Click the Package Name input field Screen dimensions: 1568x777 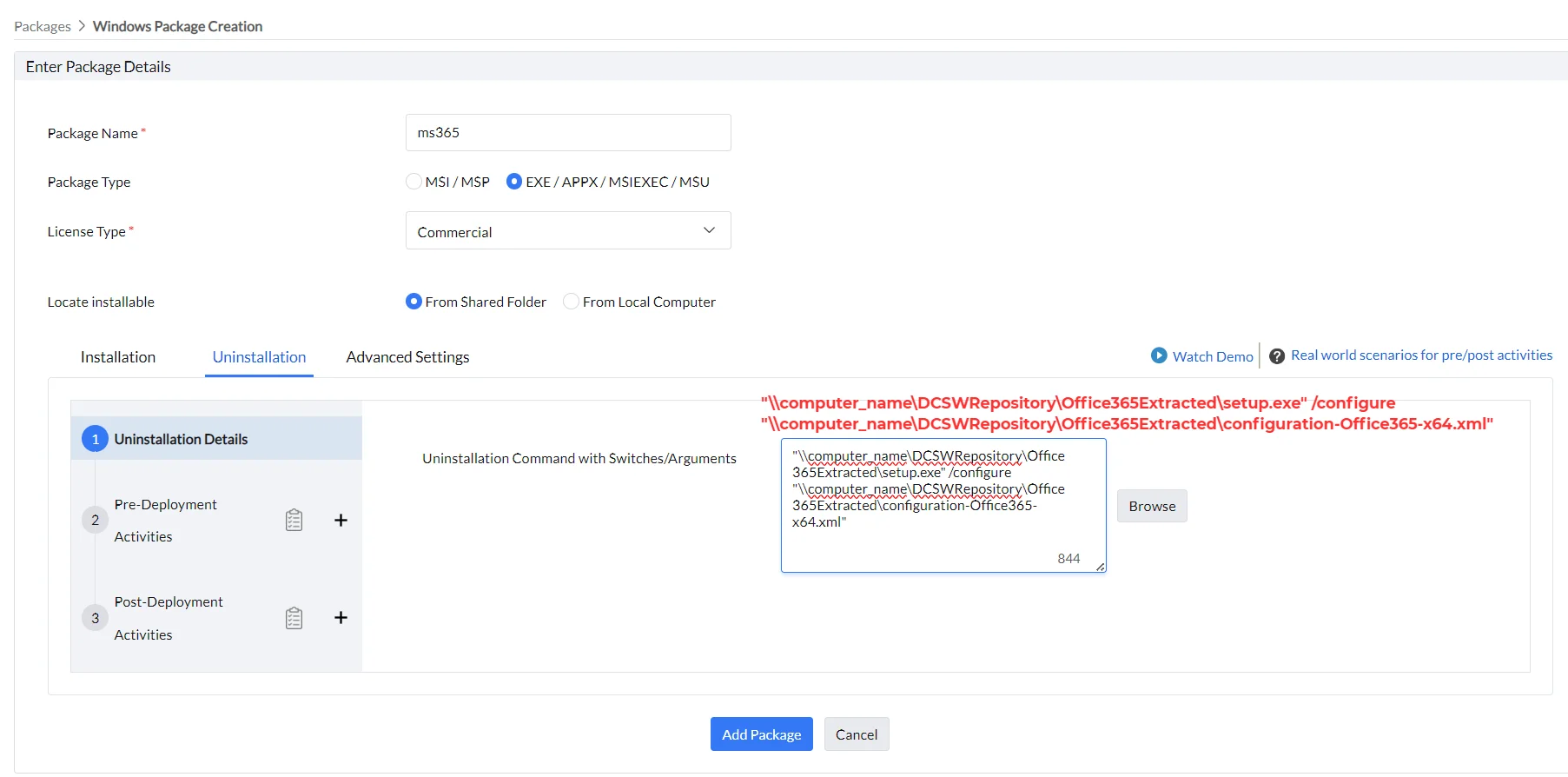(x=568, y=132)
